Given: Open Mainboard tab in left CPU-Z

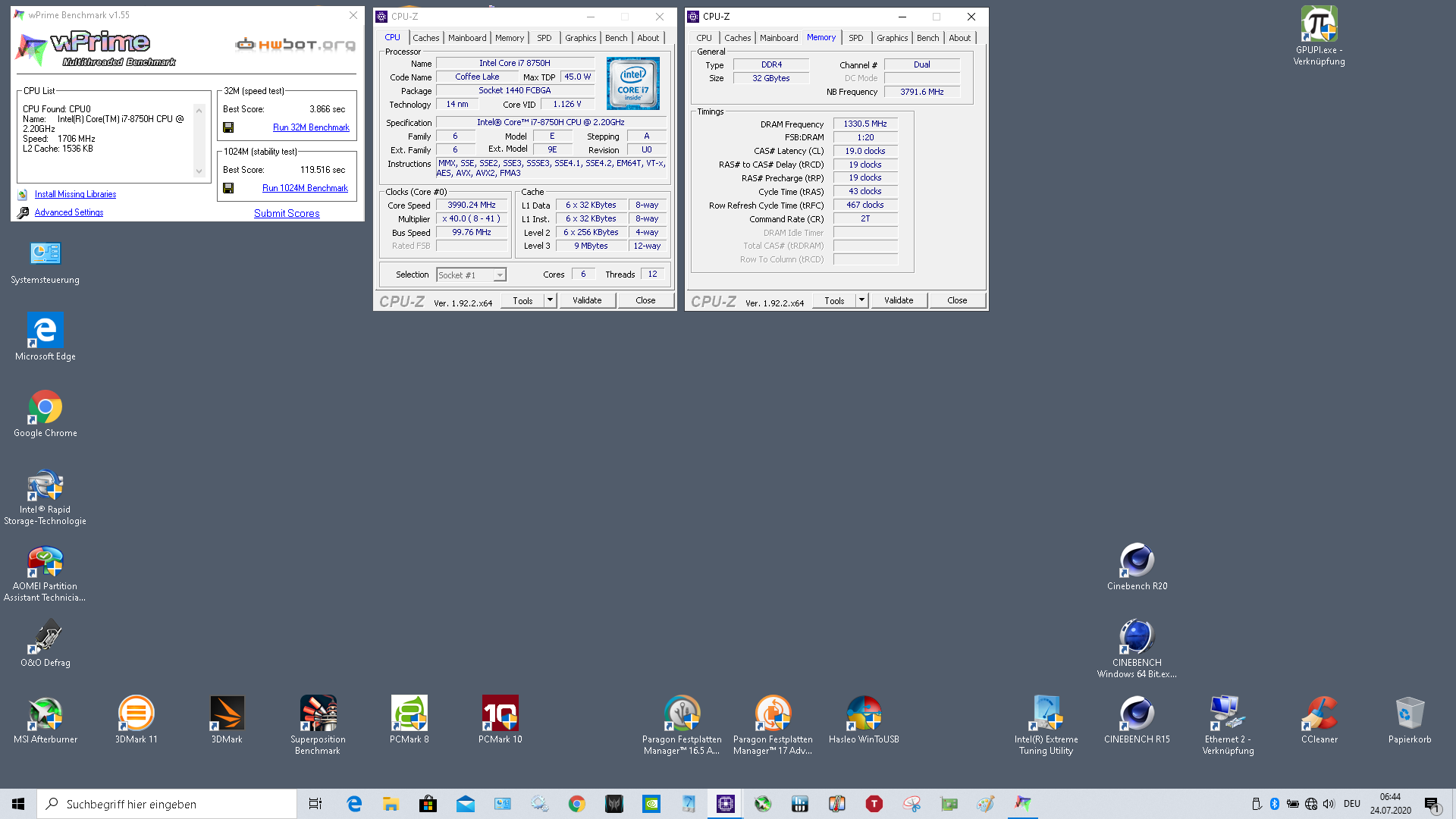Looking at the screenshot, I should tap(467, 38).
